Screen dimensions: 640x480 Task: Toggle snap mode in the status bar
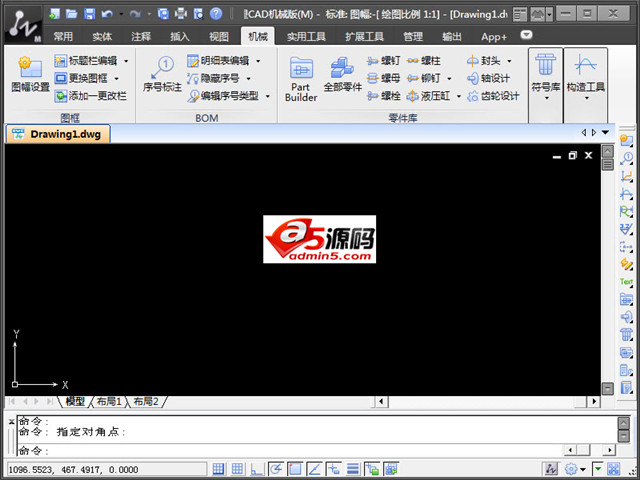pyautogui.click(x=218, y=469)
